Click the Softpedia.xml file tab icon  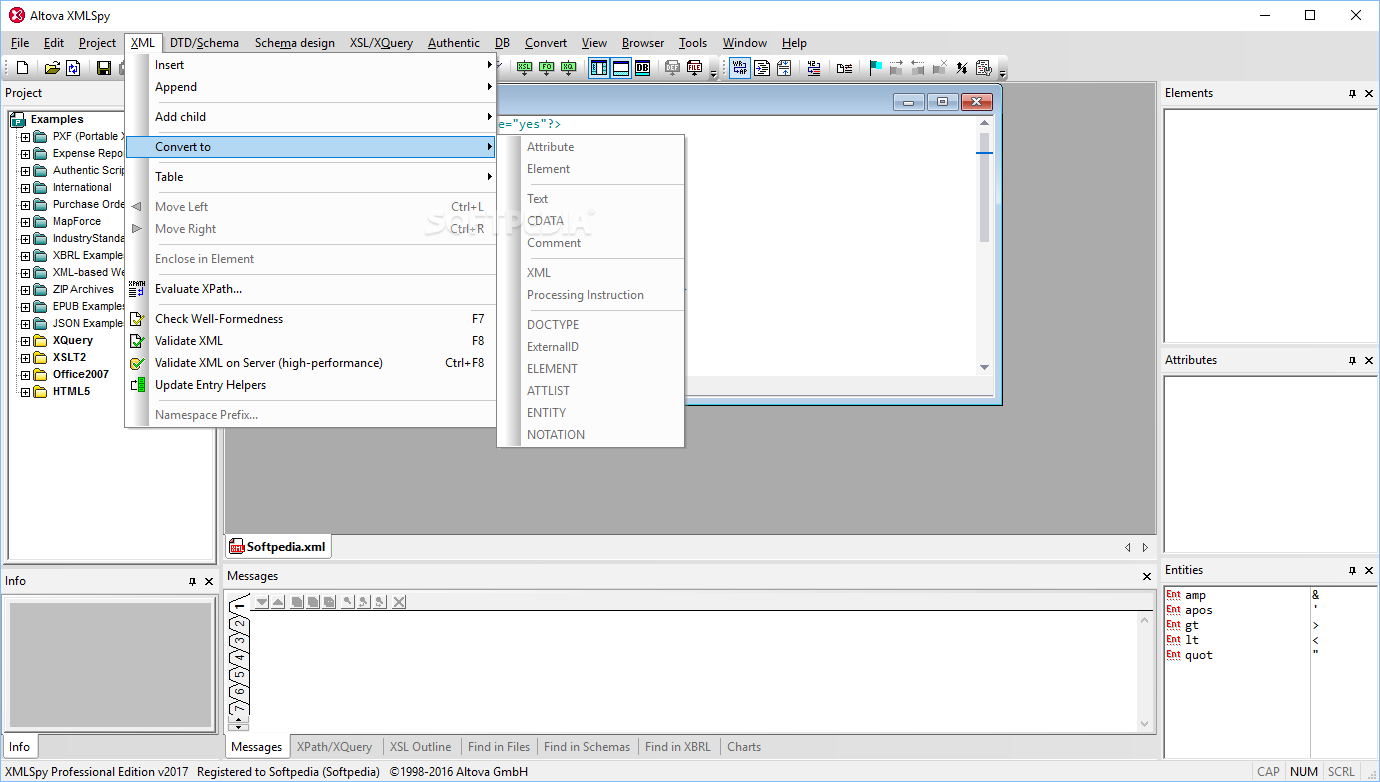pyautogui.click(x=237, y=547)
